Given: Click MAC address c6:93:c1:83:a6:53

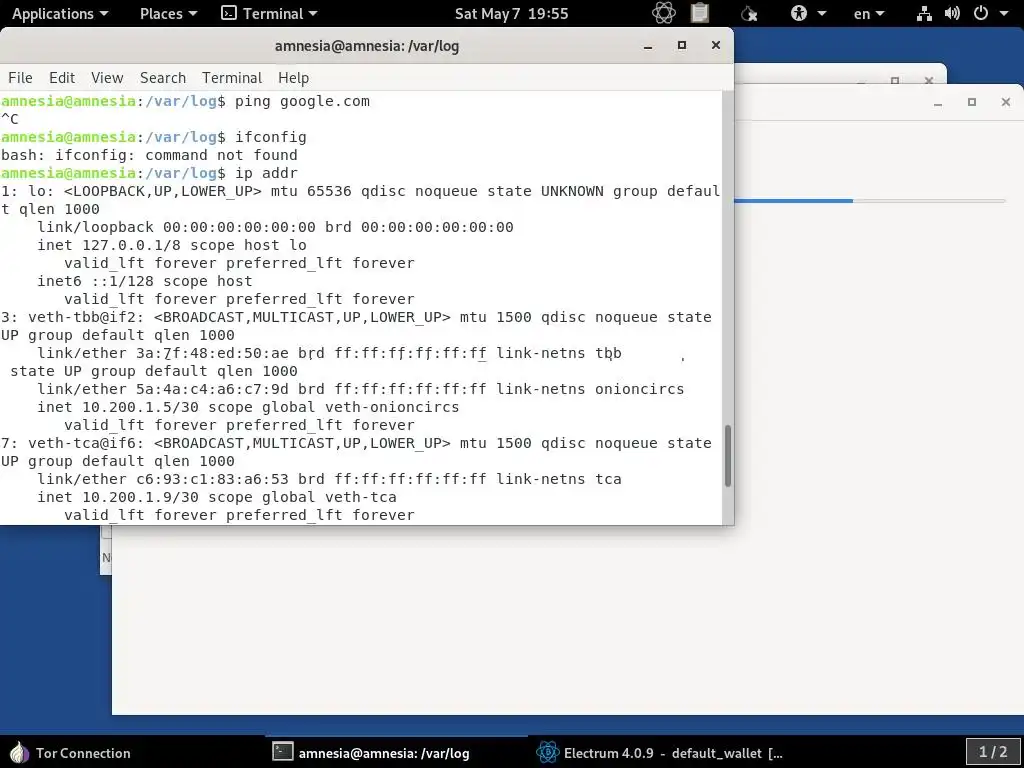Looking at the screenshot, I should point(212,479).
